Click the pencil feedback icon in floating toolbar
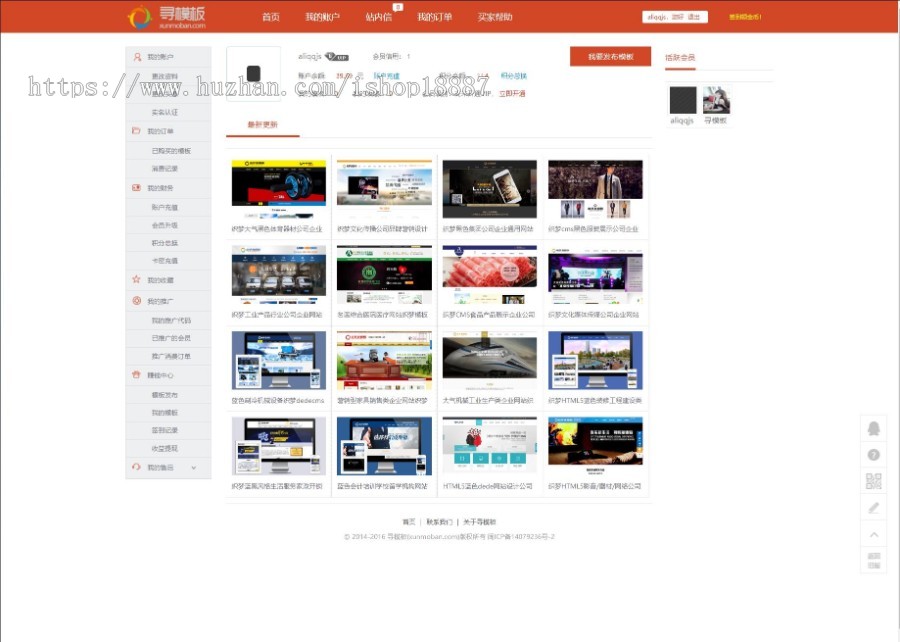 click(x=874, y=508)
